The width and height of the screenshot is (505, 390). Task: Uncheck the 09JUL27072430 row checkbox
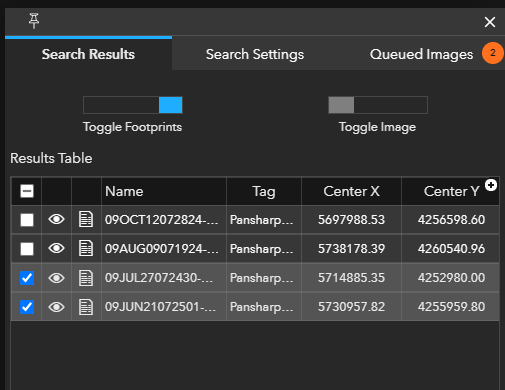27,278
